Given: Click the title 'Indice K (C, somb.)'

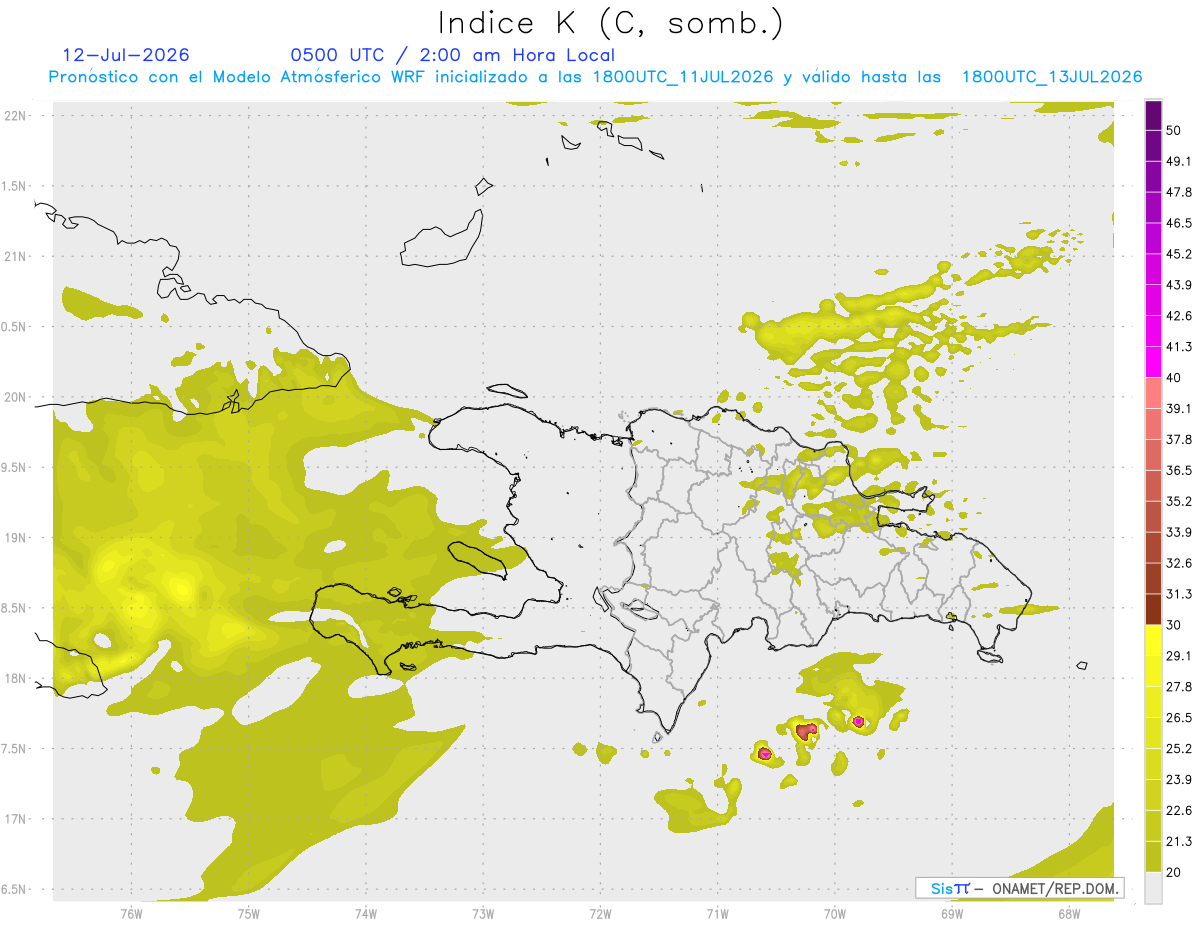Looking at the screenshot, I should [610, 23].
